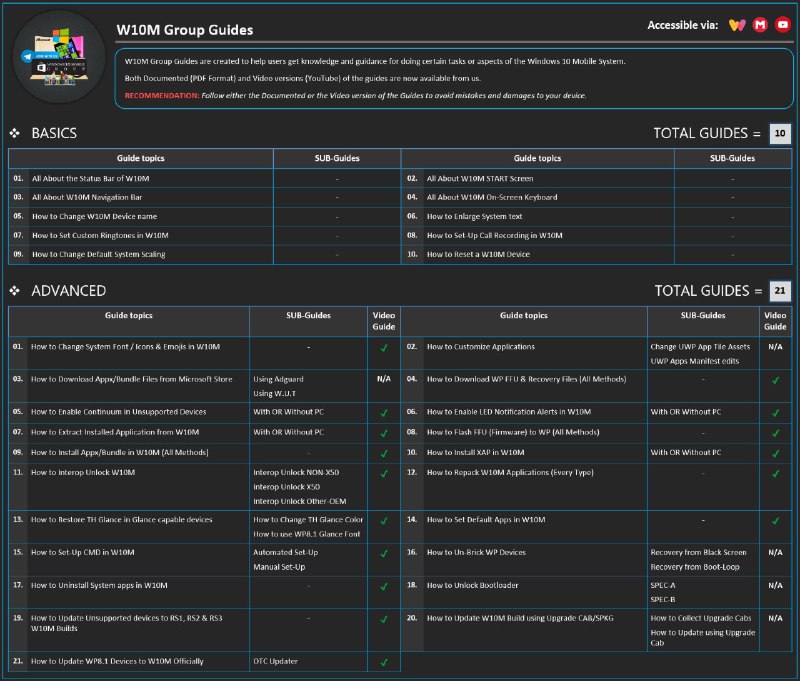The width and height of the screenshot is (800, 681).
Task: Select 'How to Reset a W10M Device'
Action: pos(478,254)
